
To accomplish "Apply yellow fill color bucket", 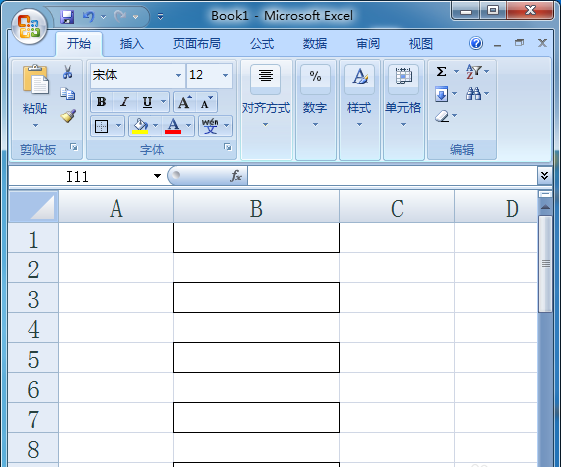I will [x=140, y=126].
